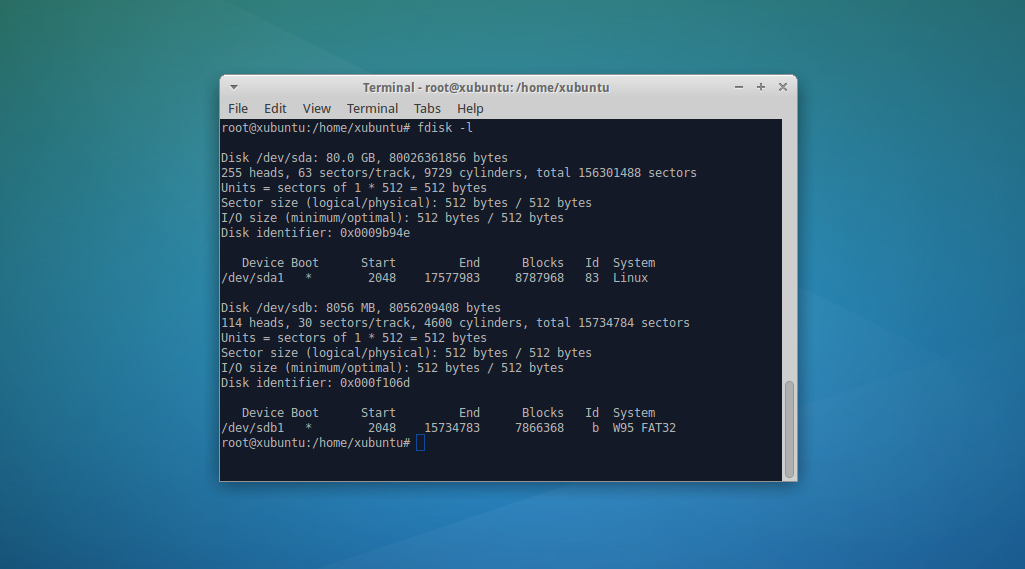Maximize the Terminal window

coord(761,87)
